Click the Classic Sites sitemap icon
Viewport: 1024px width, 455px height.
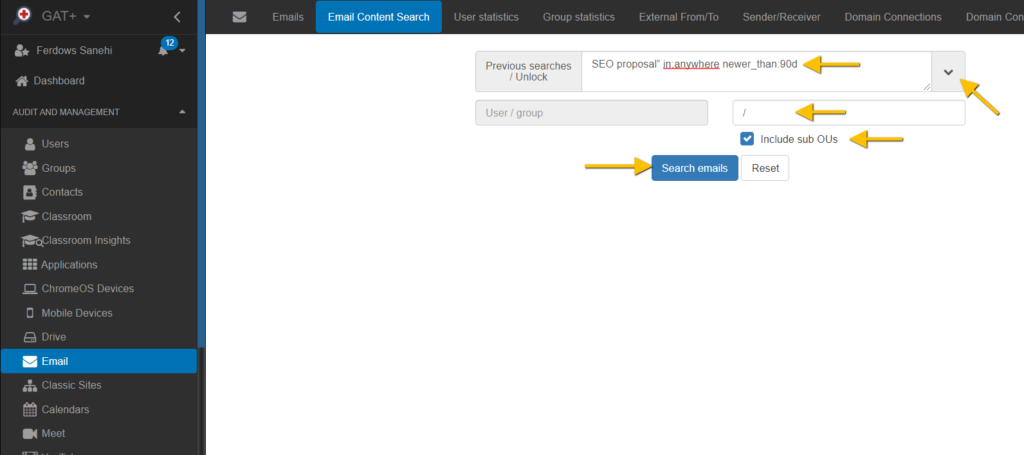29,385
